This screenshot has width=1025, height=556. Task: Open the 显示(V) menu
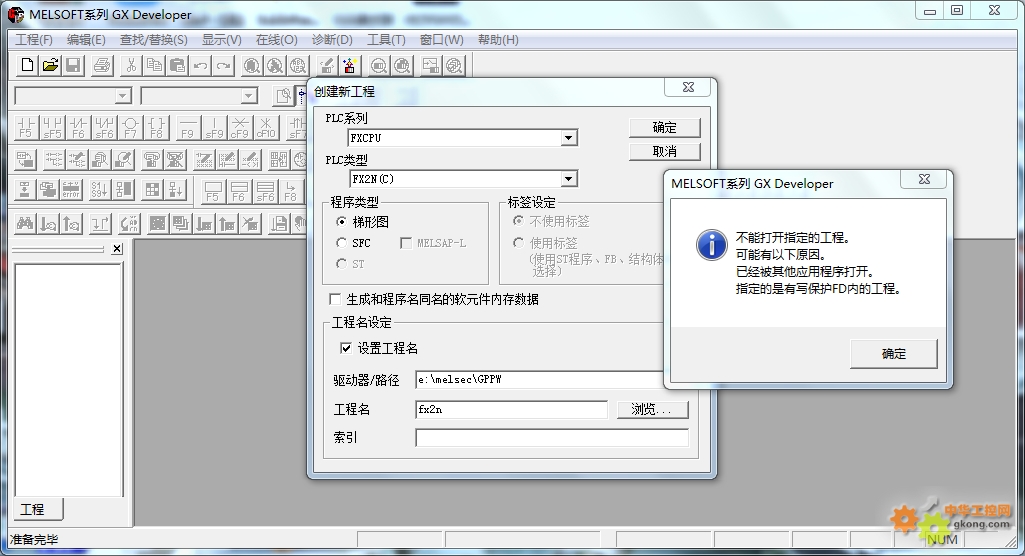(x=222, y=40)
